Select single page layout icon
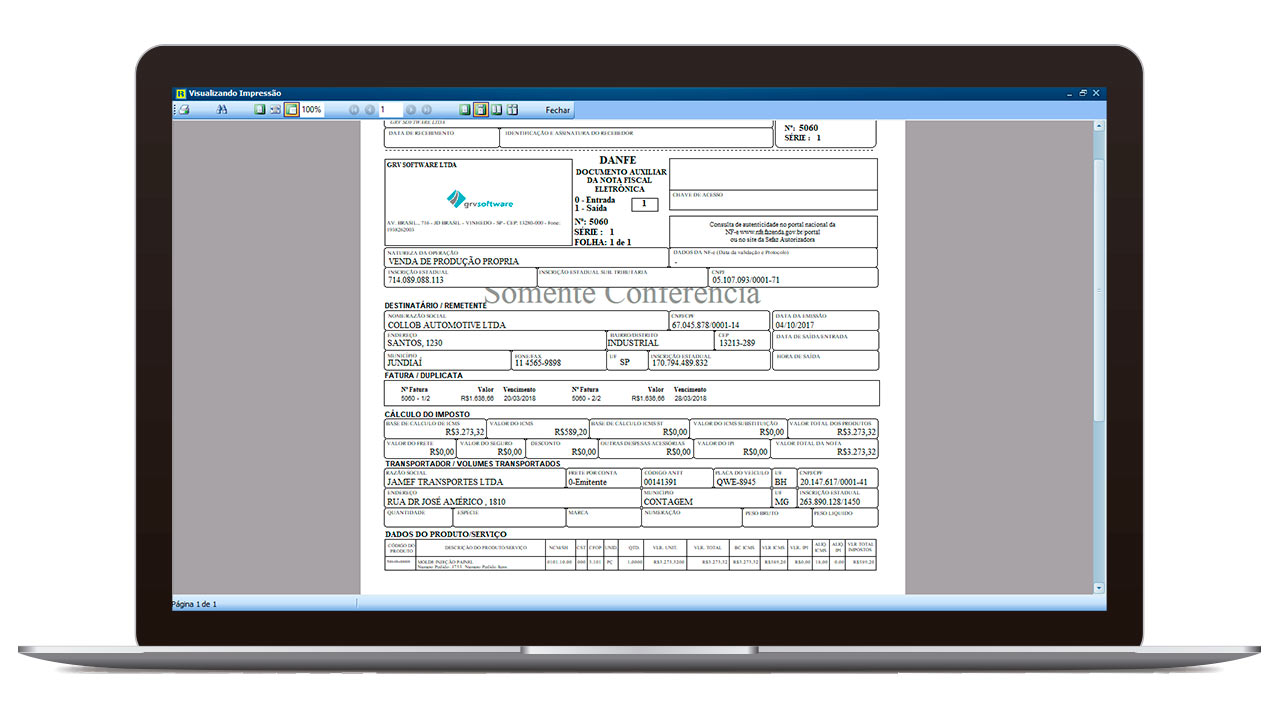 point(465,109)
